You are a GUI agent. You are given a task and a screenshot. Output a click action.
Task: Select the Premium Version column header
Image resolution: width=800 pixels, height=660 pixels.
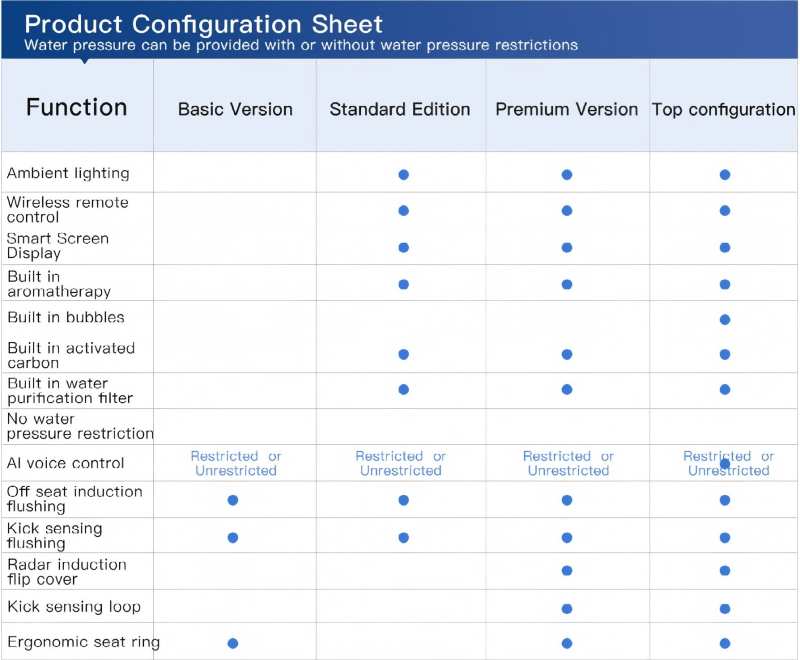click(x=567, y=109)
